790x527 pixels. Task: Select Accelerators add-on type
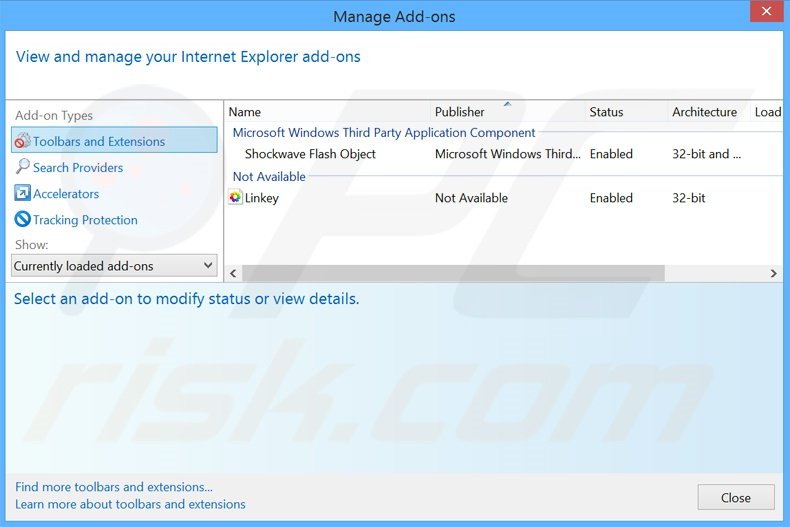pyautogui.click(x=66, y=193)
